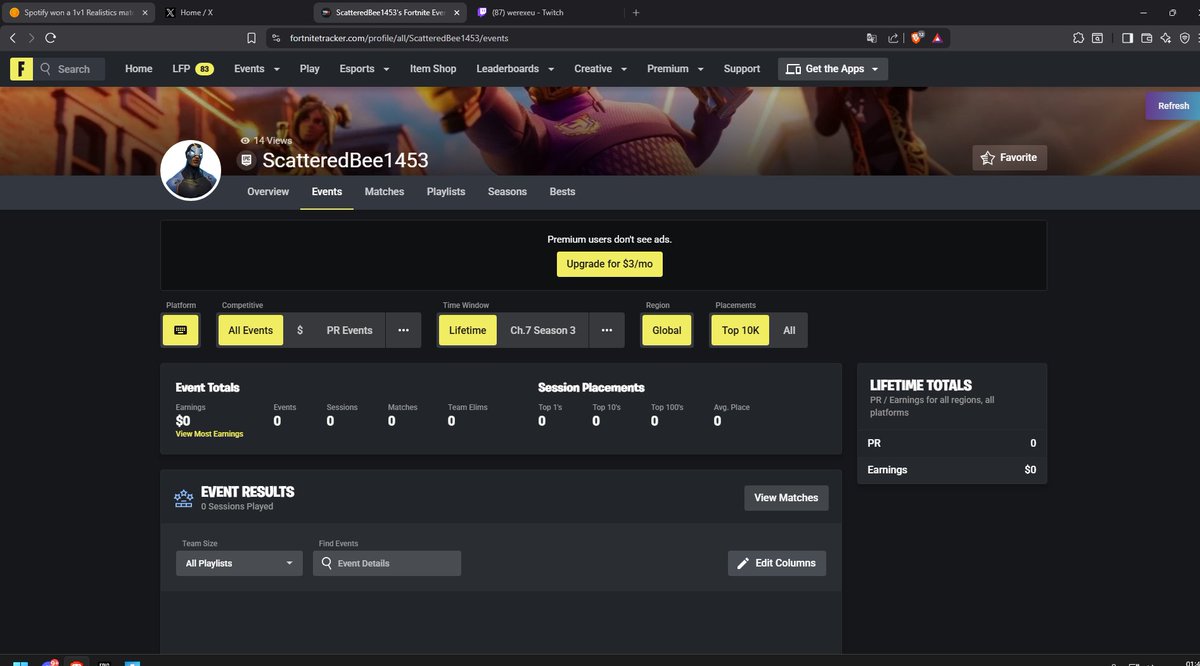Switch to the Twitch werexeu browser tab

pos(546,12)
